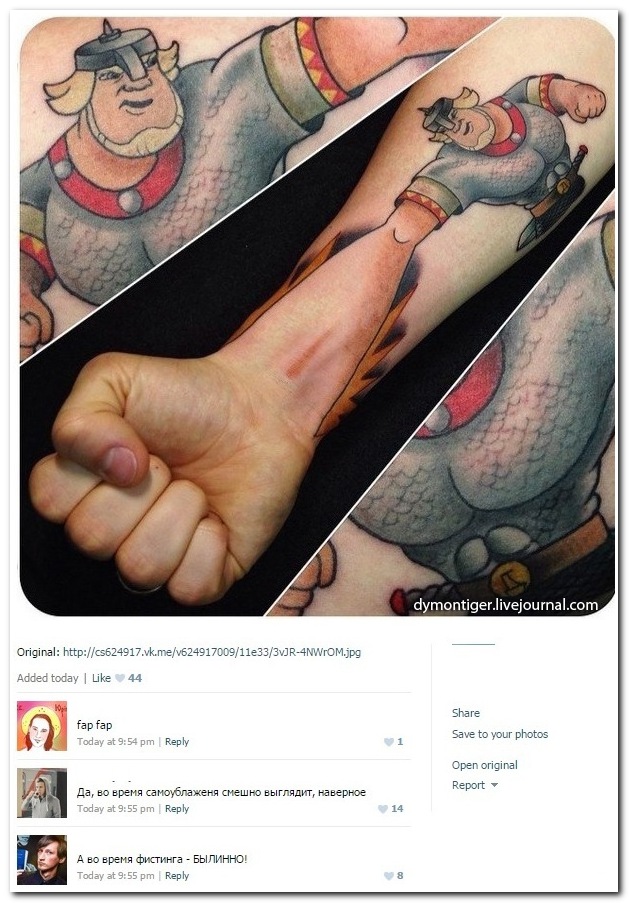Viewport: 629px width, 903px height.
Task: Click 'Open original' link
Action: [x=484, y=765]
